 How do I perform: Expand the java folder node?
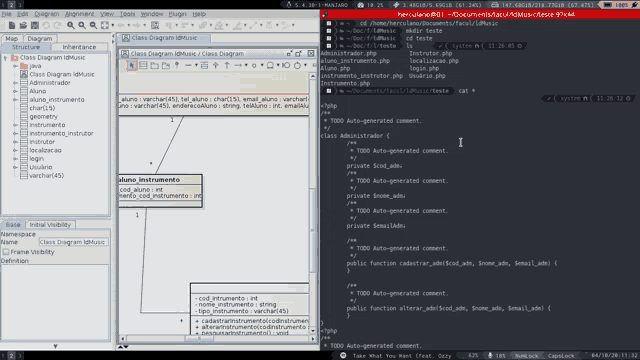[16, 66]
